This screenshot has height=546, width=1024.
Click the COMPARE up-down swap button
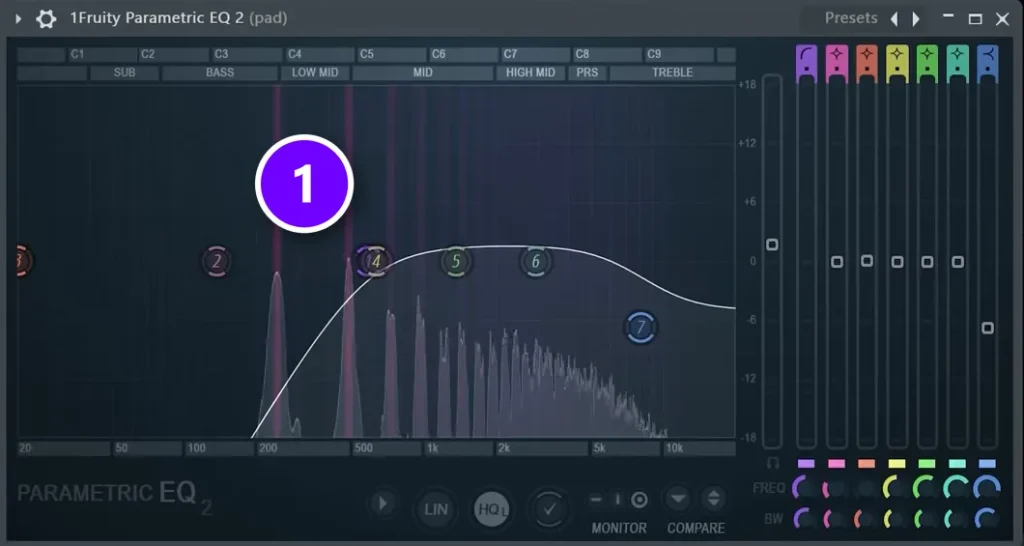coord(713,499)
